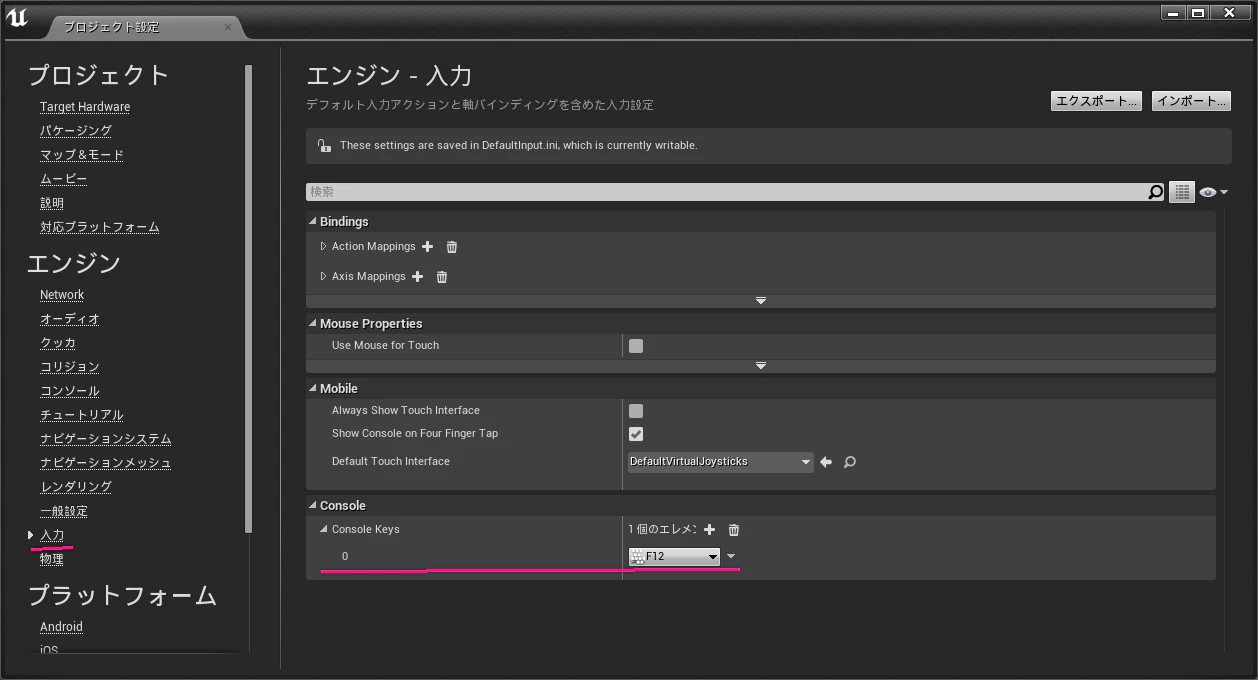The height and width of the screenshot is (680, 1258).
Task: Collapse the Console section
Action: coord(313,506)
